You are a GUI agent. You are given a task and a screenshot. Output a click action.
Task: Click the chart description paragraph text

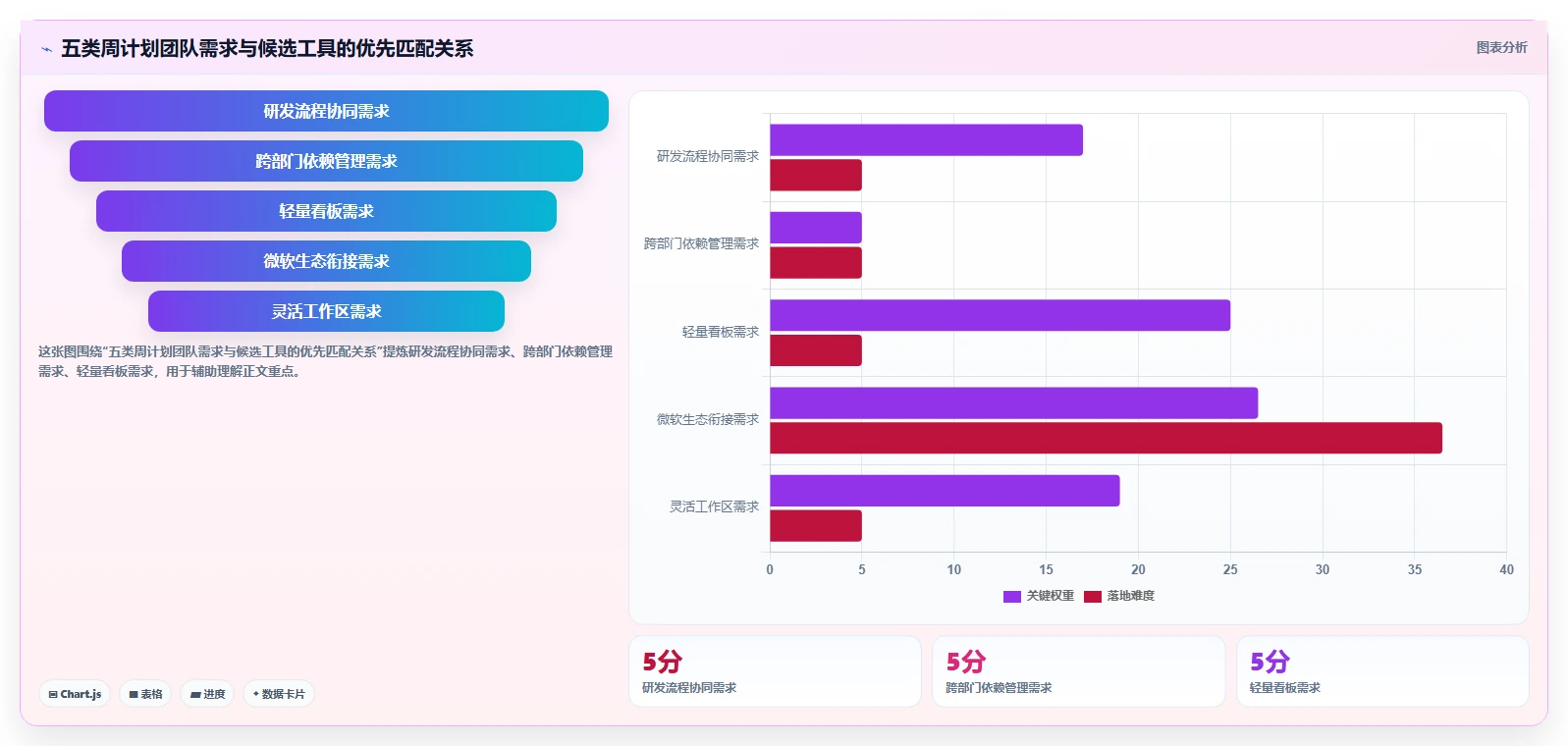pyautogui.click(x=325, y=361)
